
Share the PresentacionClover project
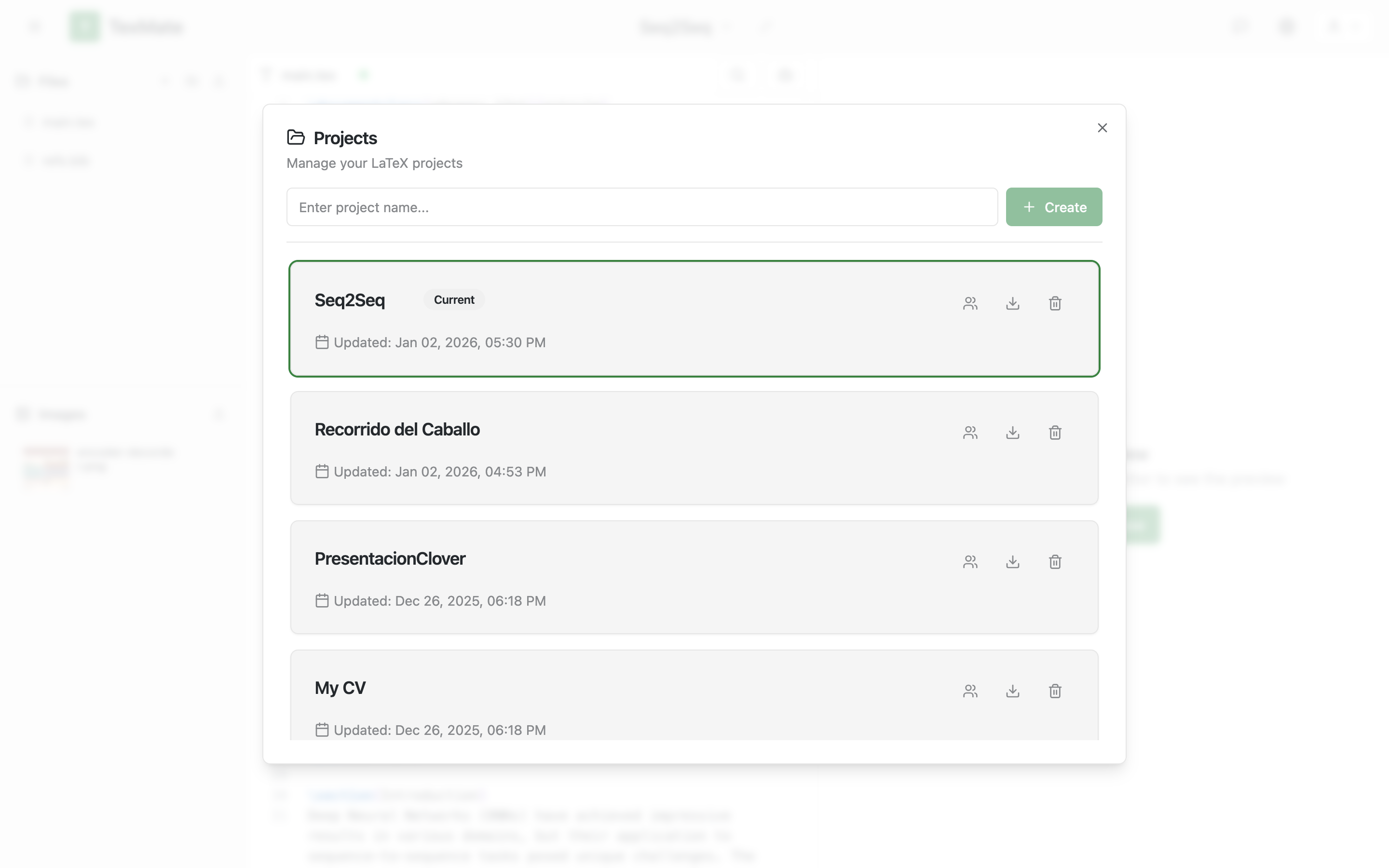970,561
